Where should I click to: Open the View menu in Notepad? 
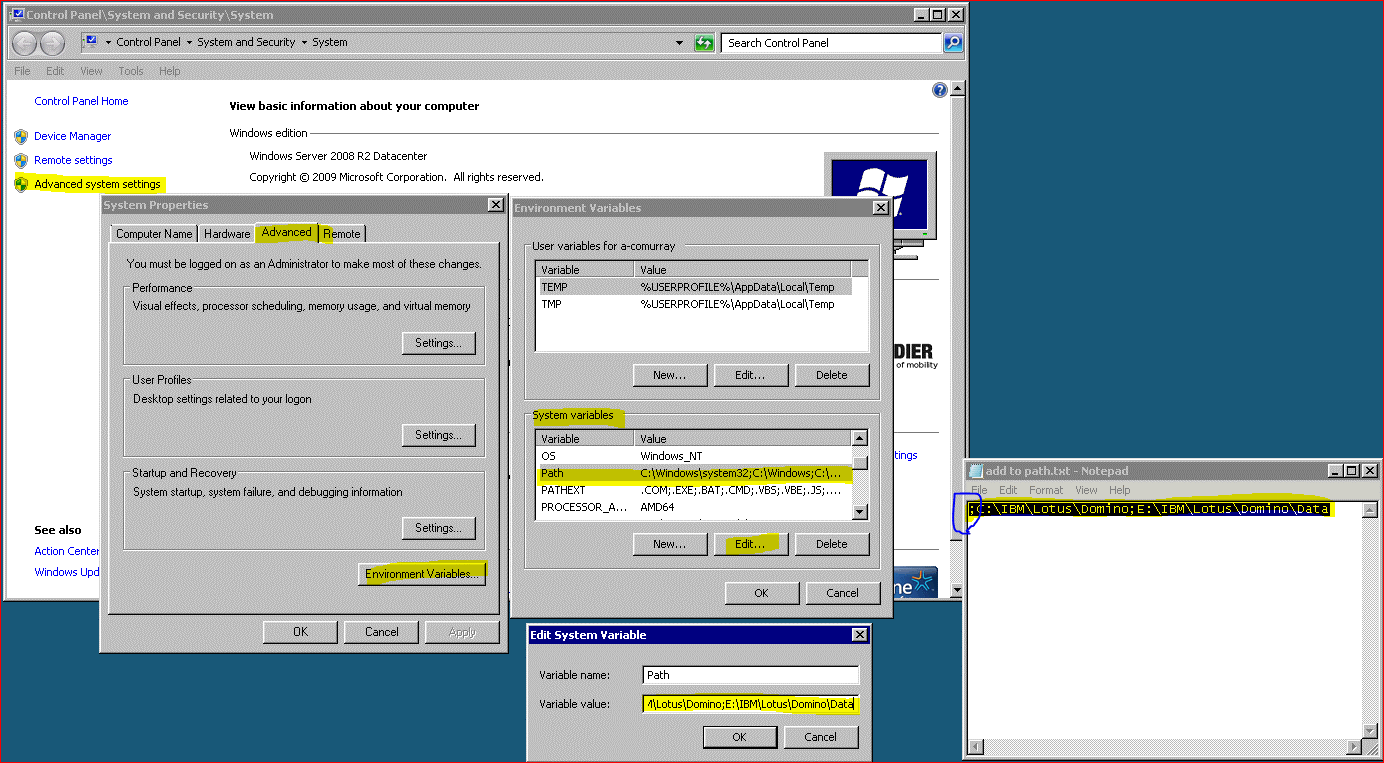[1086, 490]
